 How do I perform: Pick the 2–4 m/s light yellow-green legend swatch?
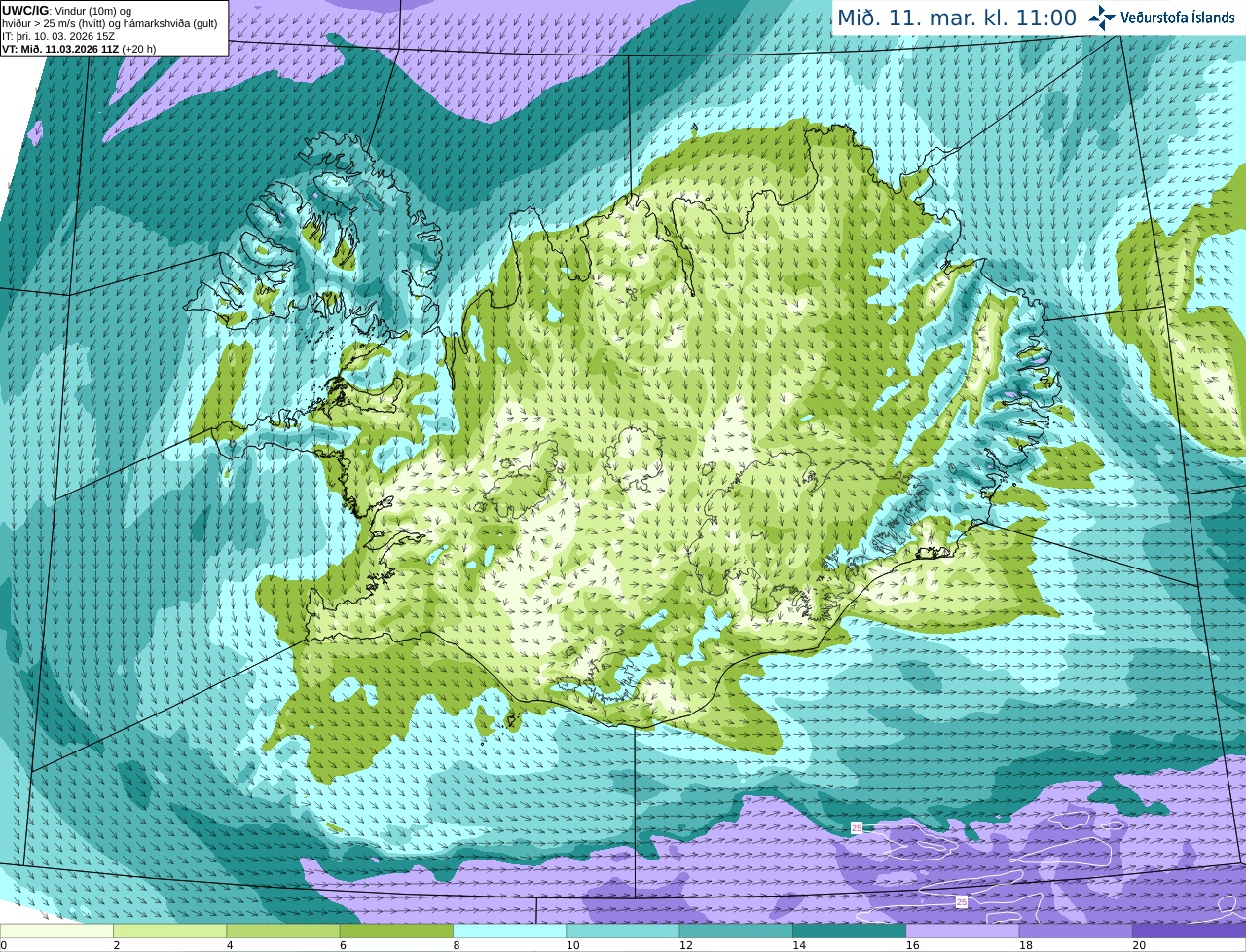(169, 931)
